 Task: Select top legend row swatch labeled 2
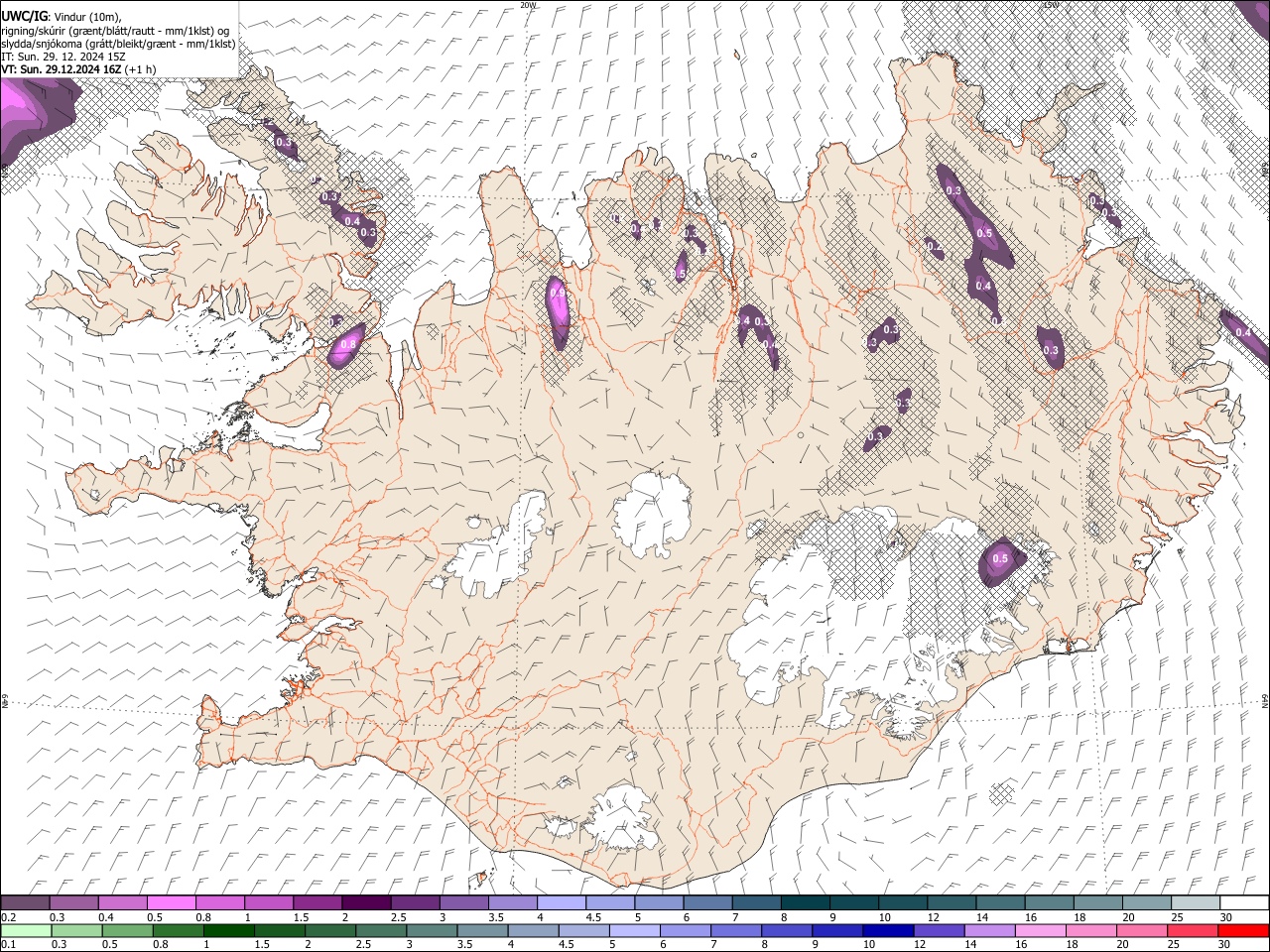click(x=365, y=903)
